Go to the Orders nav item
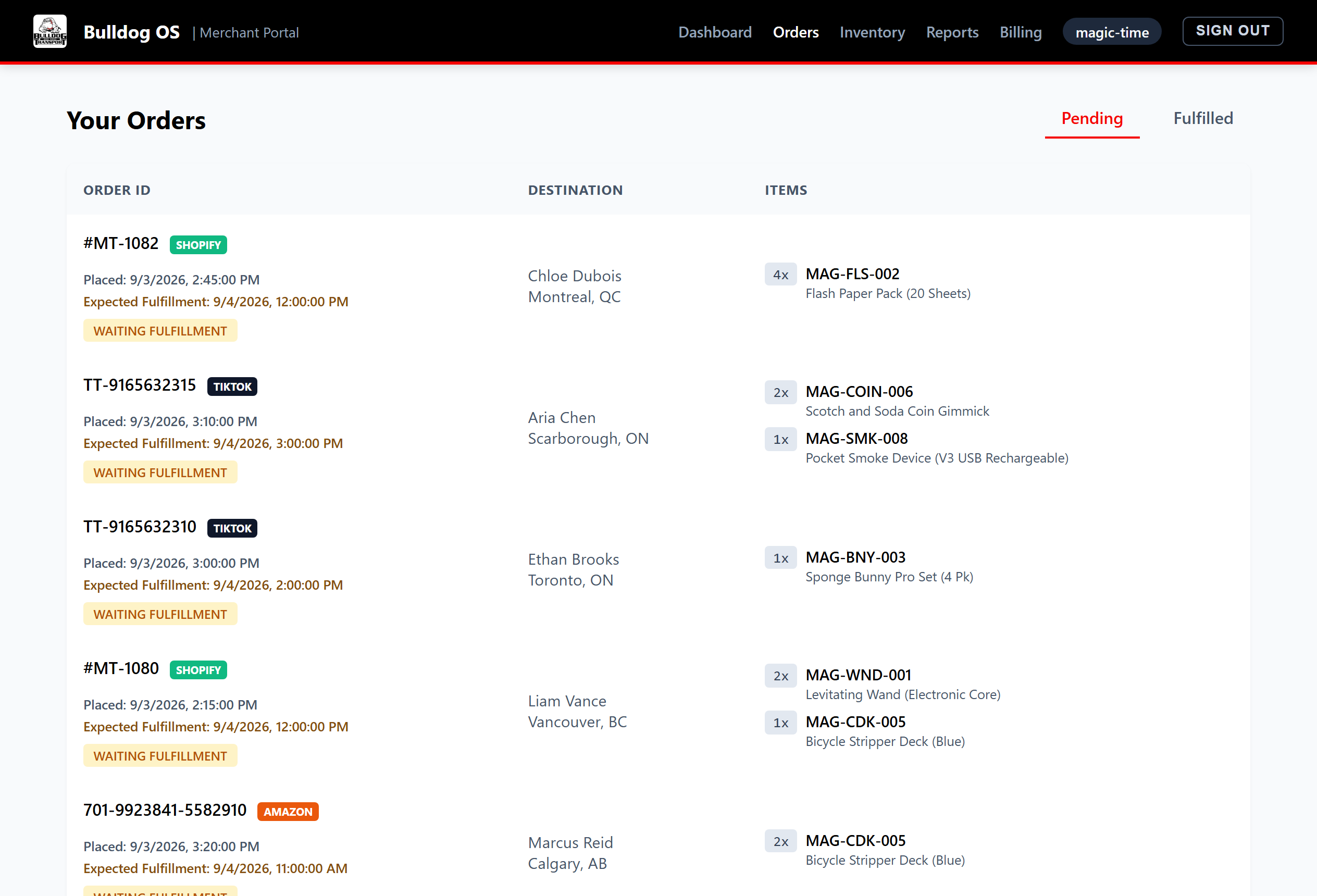 pos(795,32)
